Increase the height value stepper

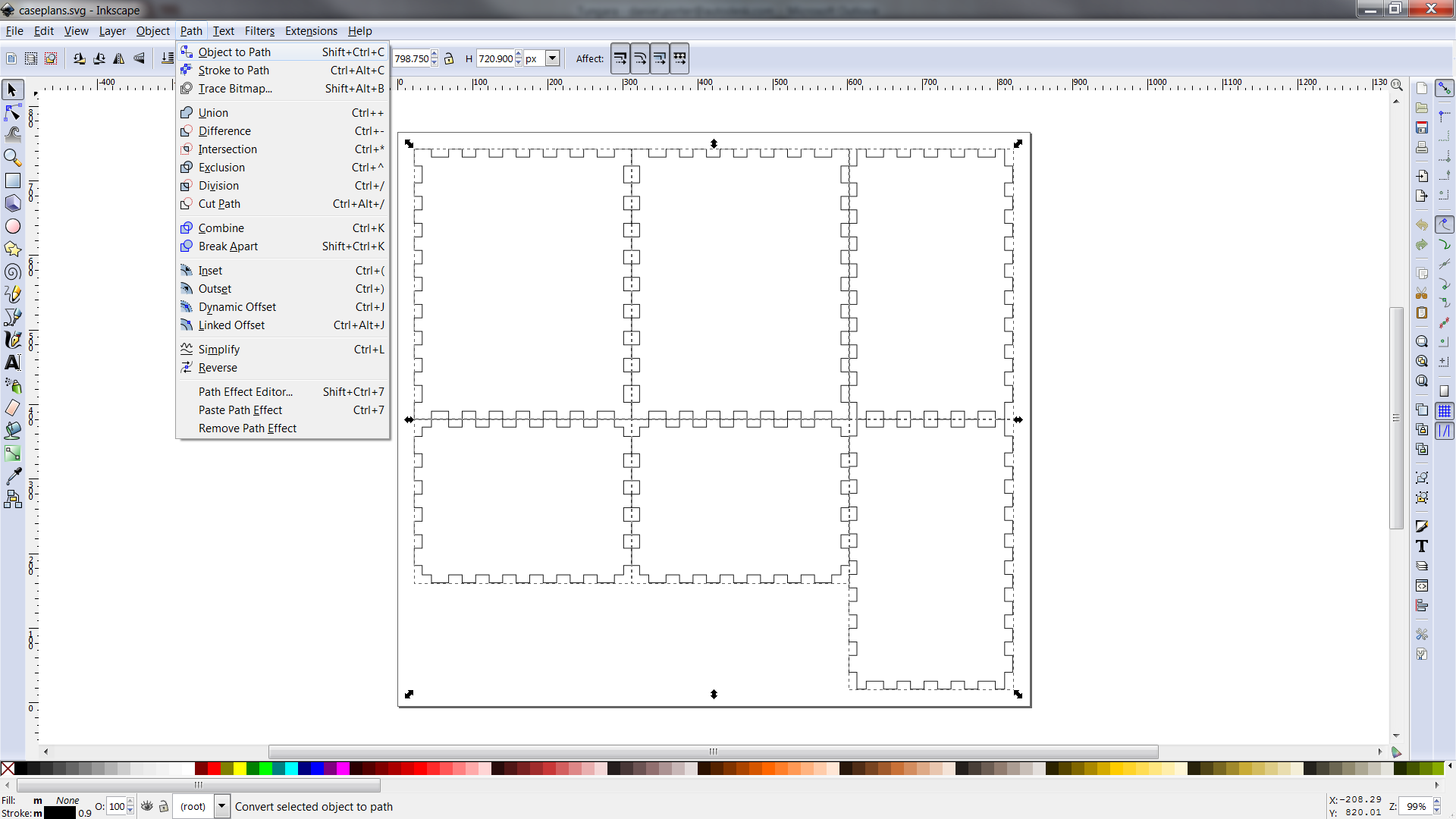point(519,54)
